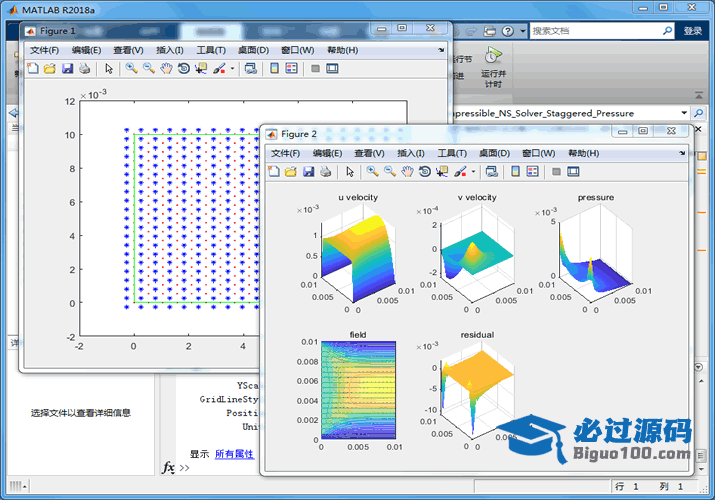This screenshot has height=500, width=715.
Task: Activate Zoom In tool in Figure 2
Action: click(x=372, y=171)
